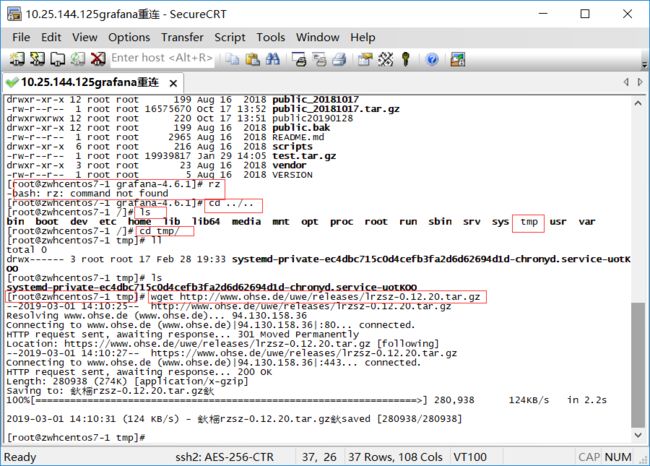This screenshot has height=466, width=650.
Task: Click the Print Screen toolbar icon
Action: point(299,59)
